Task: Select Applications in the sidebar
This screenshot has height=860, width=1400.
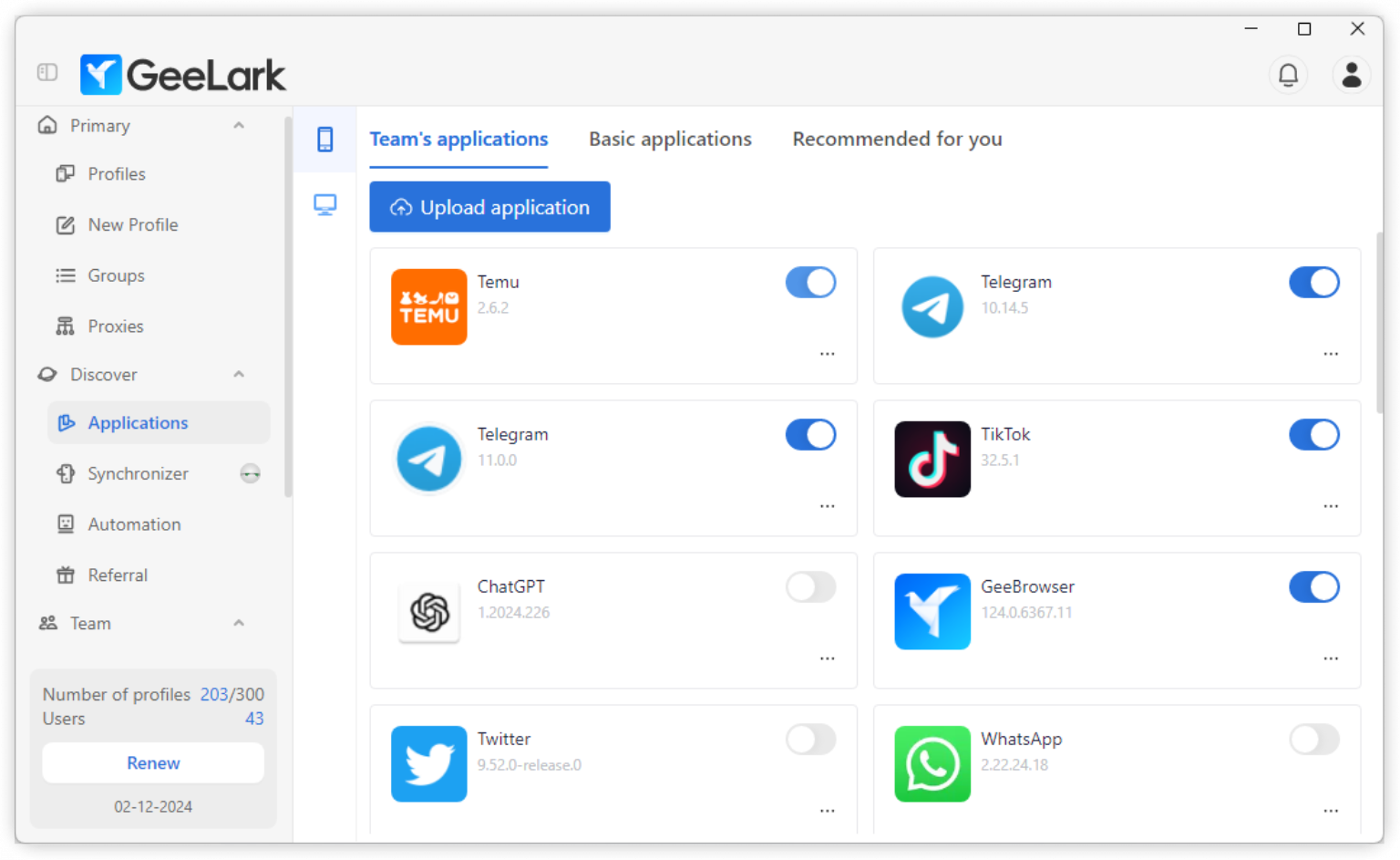Action: pyautogui.click(x=159, y=423)
